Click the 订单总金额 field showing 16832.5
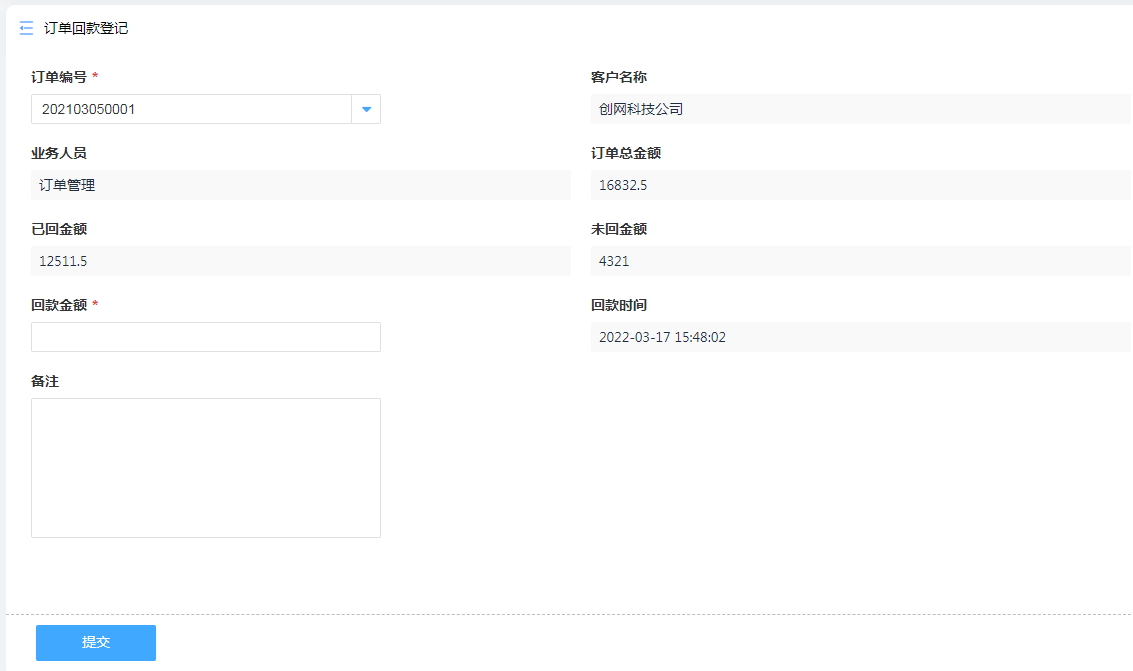This screenshot has height=671, width=1133. coord(860,185)
